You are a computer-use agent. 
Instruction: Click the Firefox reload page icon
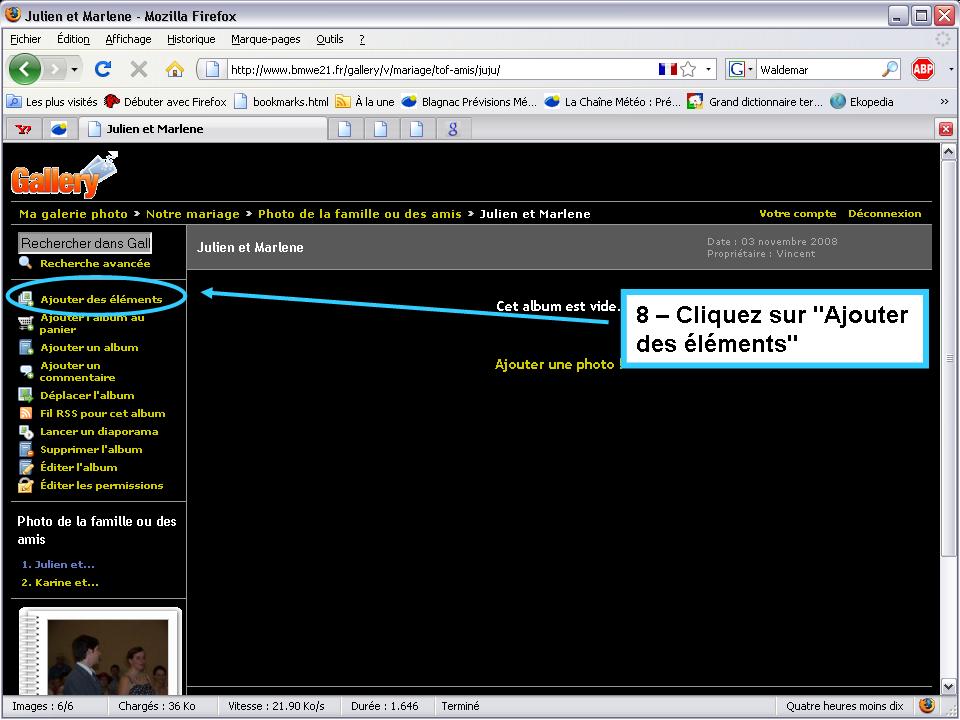[102, 69]
